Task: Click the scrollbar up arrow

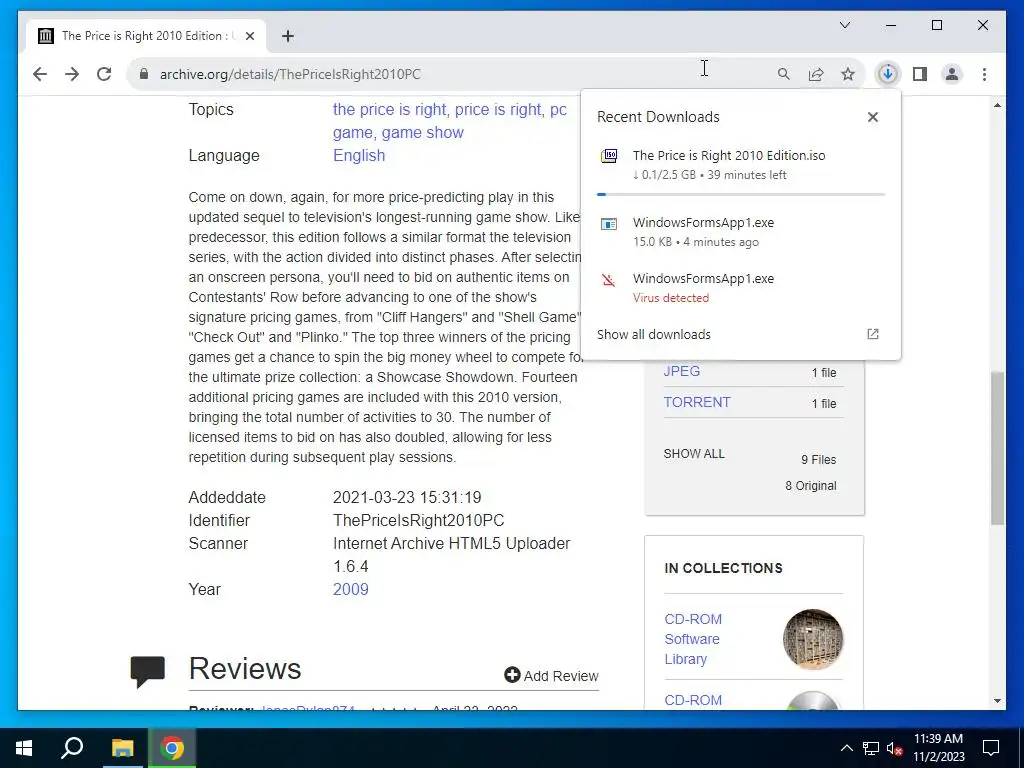Action: [997, 105]
